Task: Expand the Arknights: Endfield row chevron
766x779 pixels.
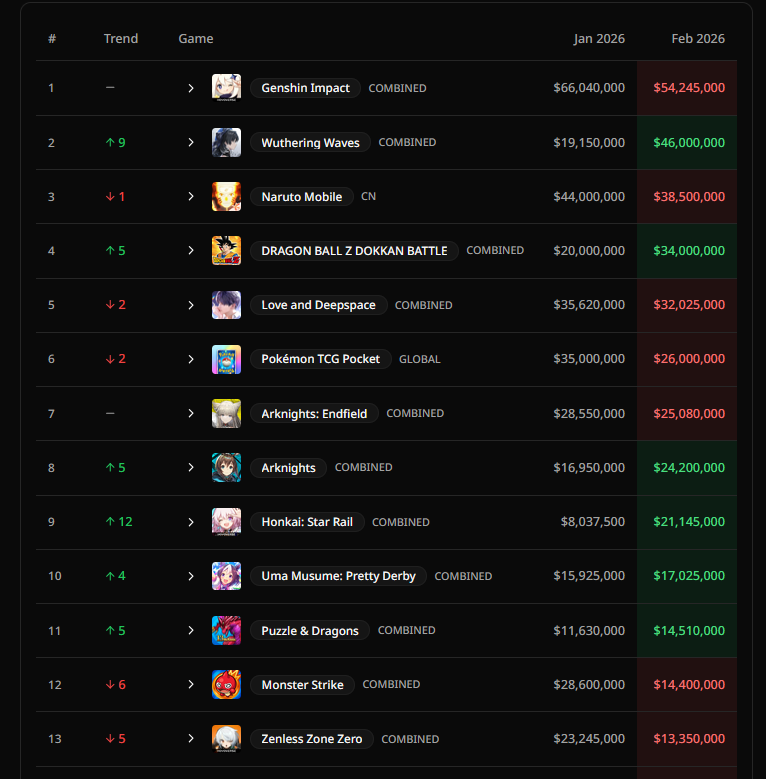Action: point(191,413)
